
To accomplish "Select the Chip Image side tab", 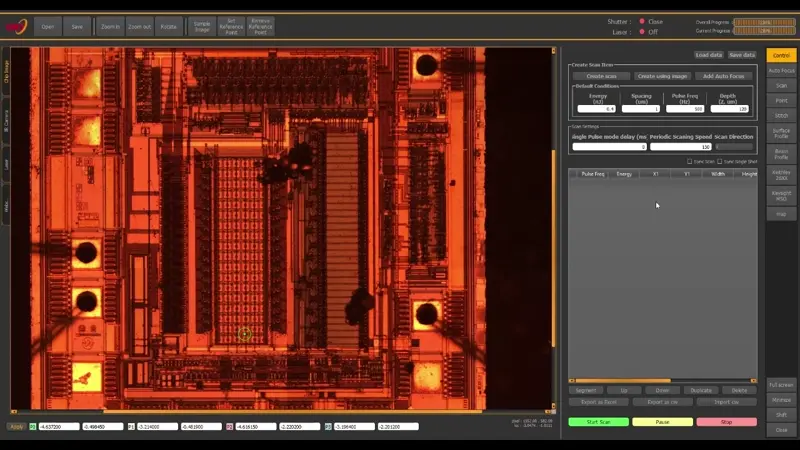I will (x=6, y=72).
